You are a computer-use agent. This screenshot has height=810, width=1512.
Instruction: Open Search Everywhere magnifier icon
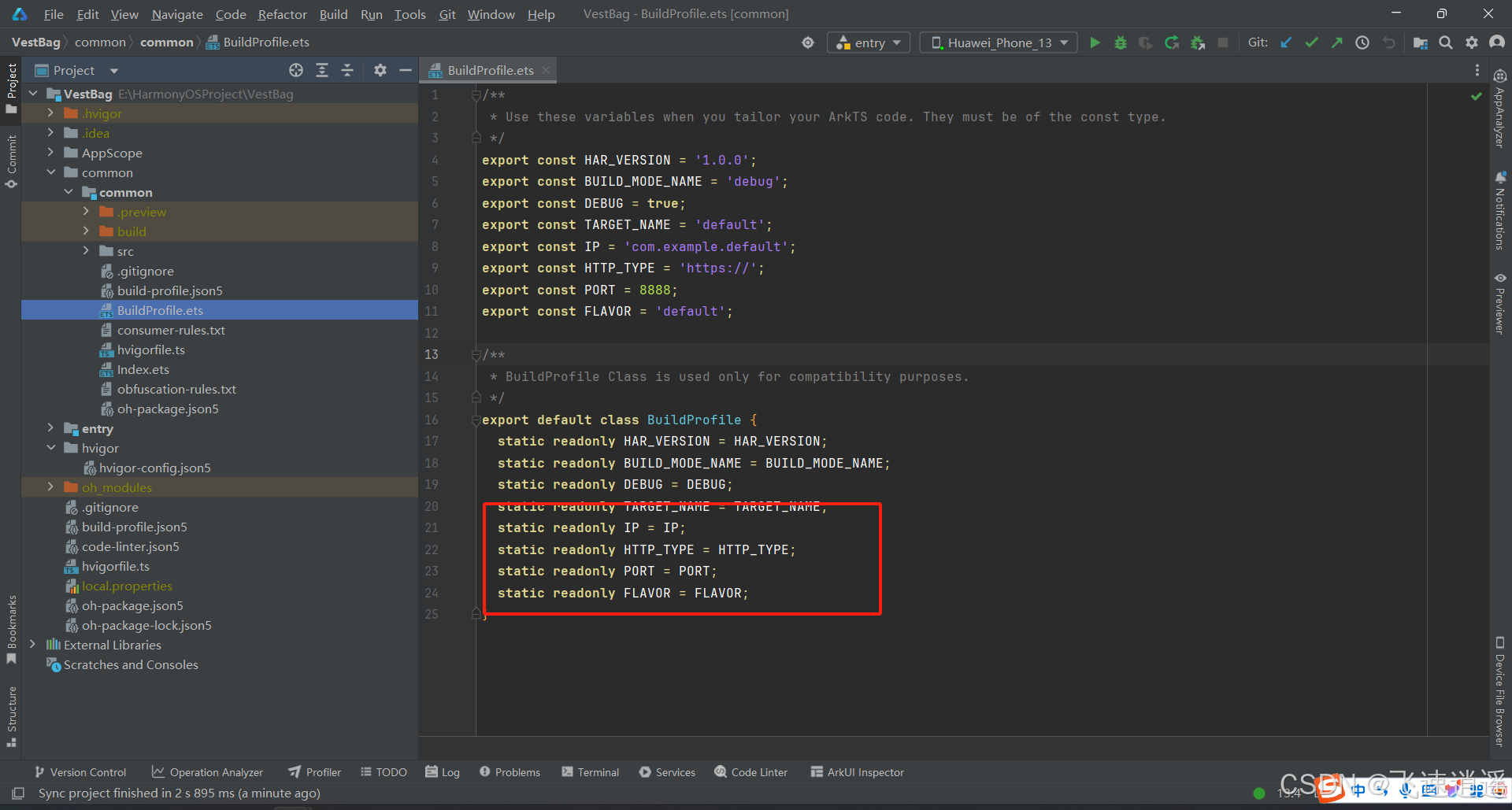(1446, 43)
